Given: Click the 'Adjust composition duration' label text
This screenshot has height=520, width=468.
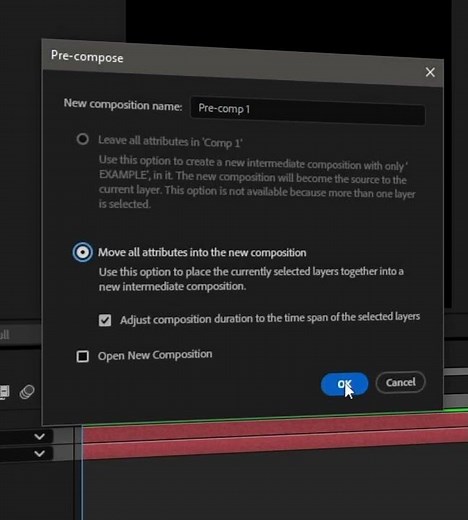Looking at the screenshot, I should coord(270,318).
